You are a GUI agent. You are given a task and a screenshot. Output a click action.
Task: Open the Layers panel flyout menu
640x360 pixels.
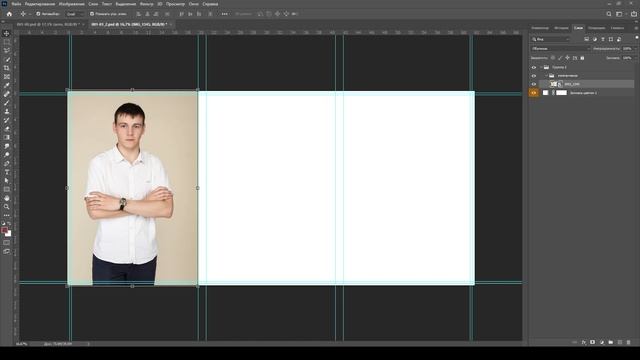pos(636,28)
